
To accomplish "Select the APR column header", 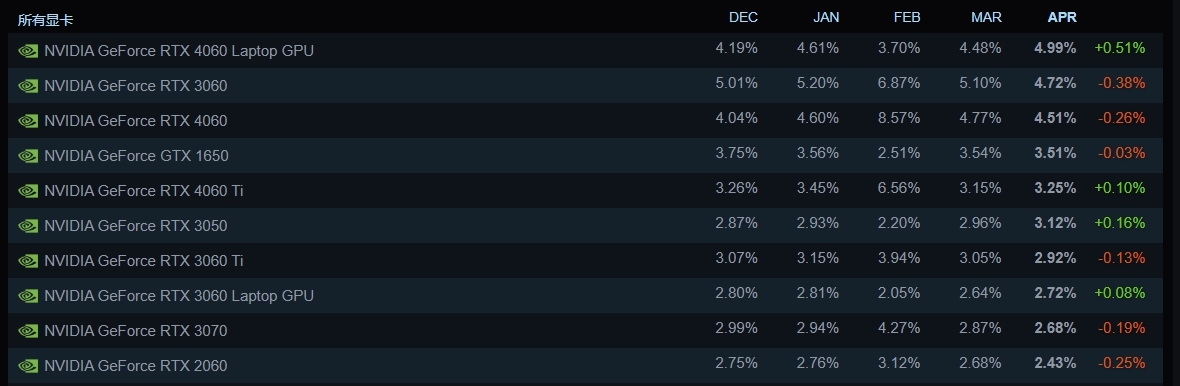I will click(x=1062, y=17).
